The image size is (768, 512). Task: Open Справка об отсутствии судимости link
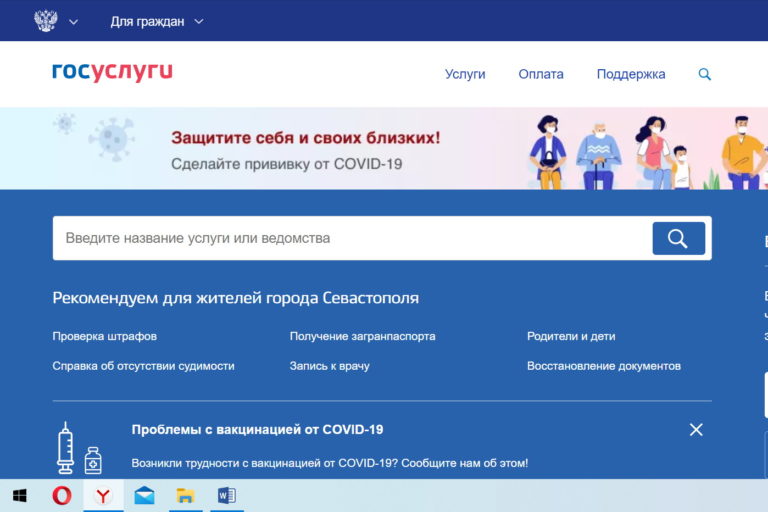[143, 366]
